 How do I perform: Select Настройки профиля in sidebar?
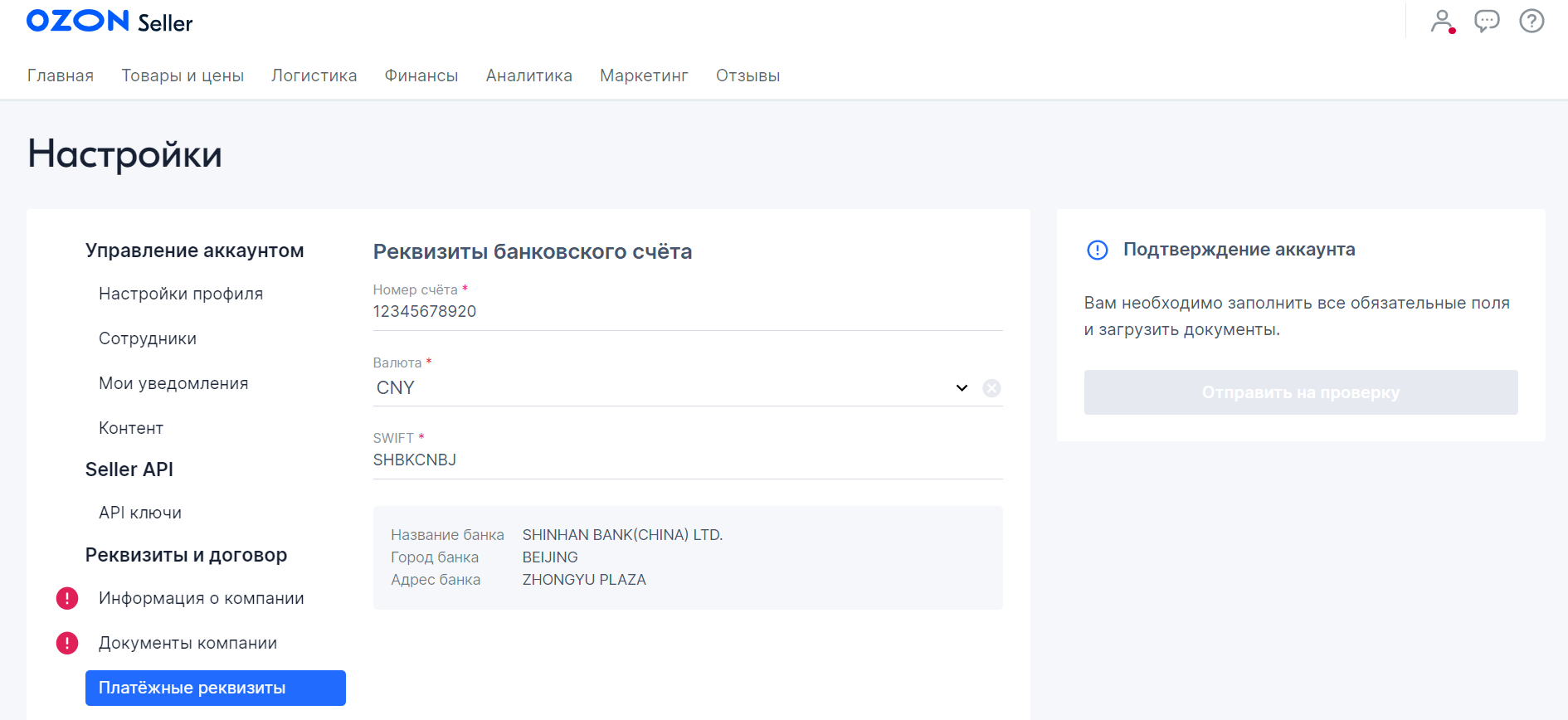pos(181,294)
